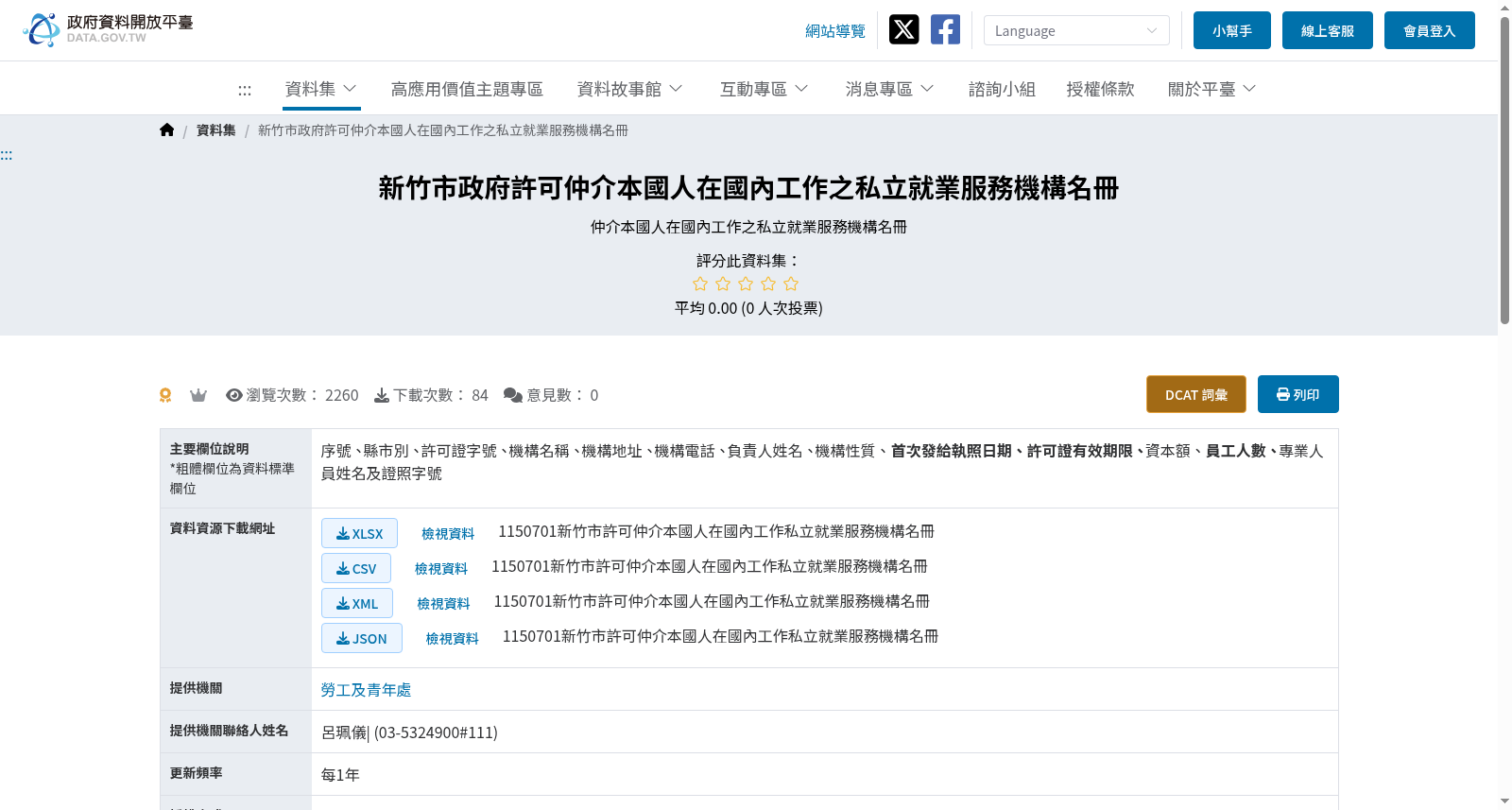This screenshot has height=810, width=1512.
Task: Click the 主要欄位說明 row label
Action: coord(210,449)
